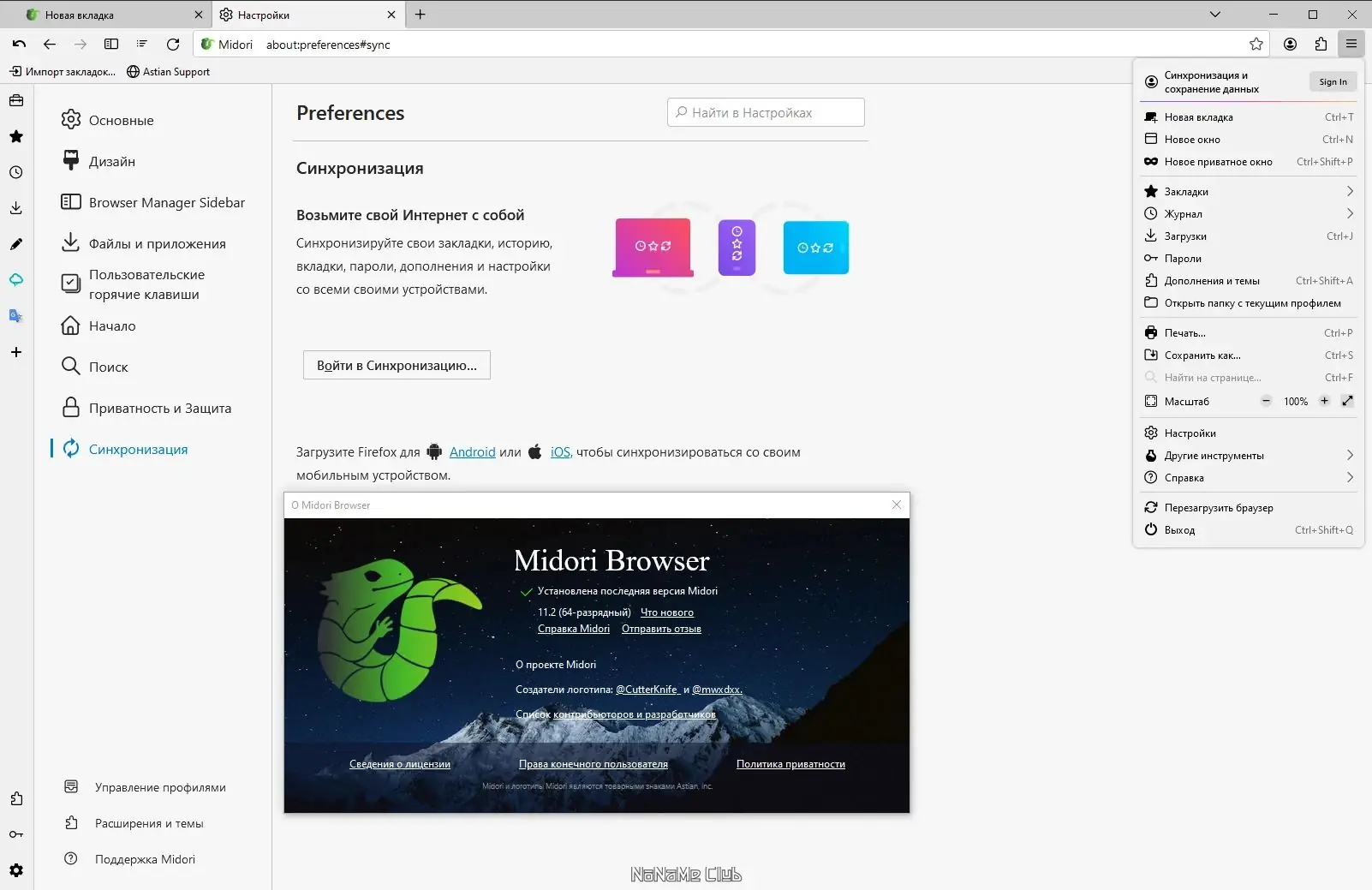Open list all tabs dropdown arrow
The height and width of the screenshot is (890, 1372).
1214,15
